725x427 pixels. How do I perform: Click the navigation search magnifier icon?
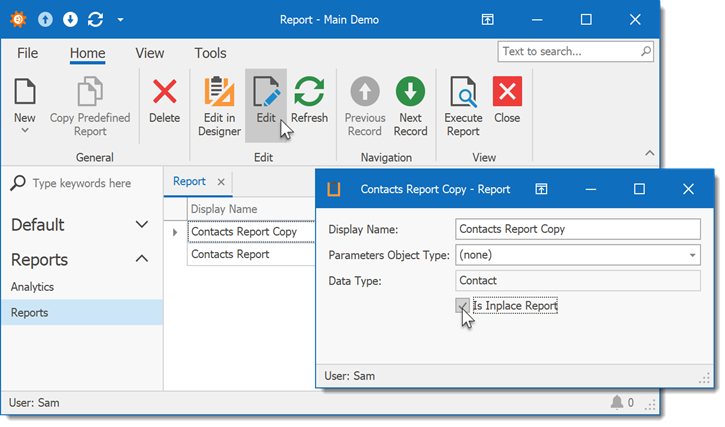pos(18,183)
